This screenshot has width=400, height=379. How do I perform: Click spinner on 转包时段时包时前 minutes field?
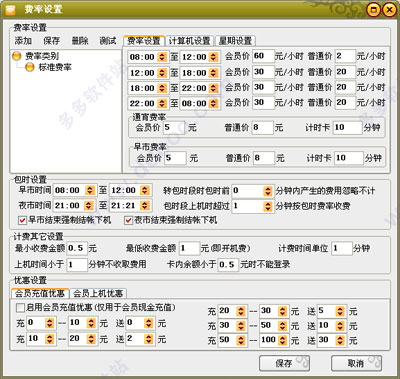268,191
